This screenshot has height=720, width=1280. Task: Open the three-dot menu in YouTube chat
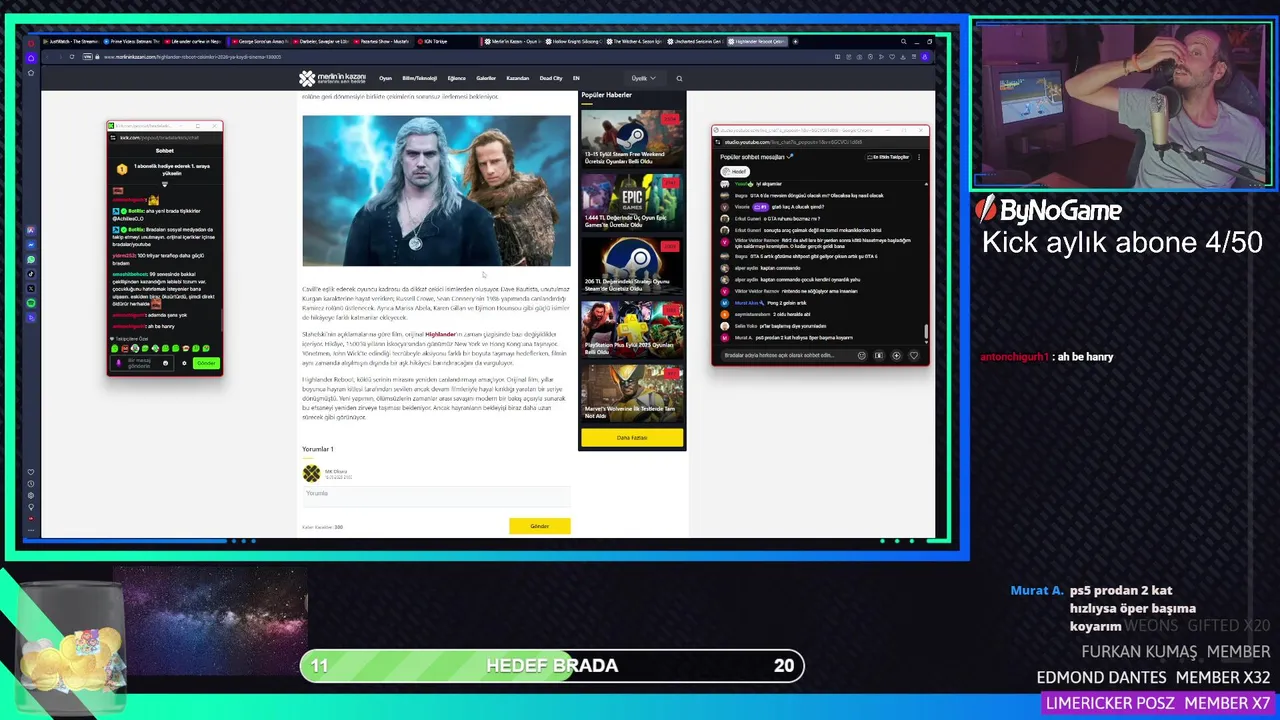[x=919, y=157]
